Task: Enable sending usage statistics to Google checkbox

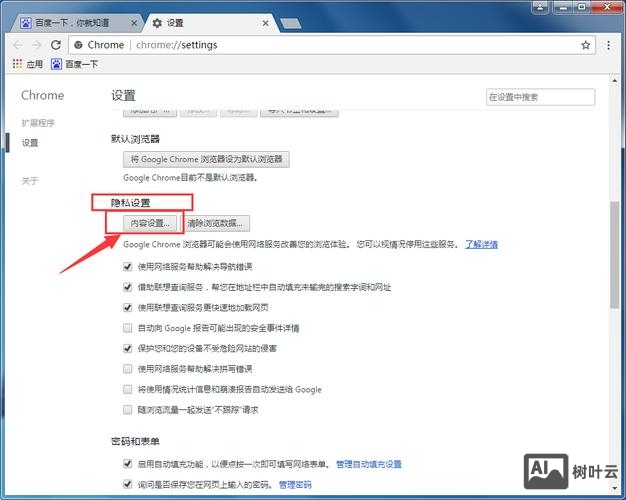Action: [x=127, y=389]
